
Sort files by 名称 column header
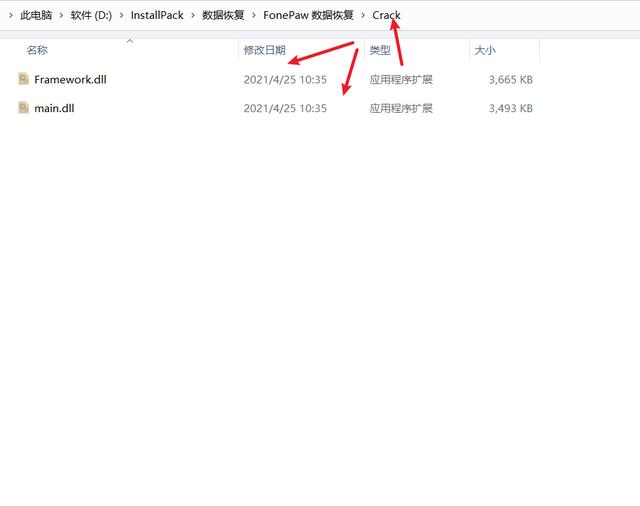pos(37,50)
